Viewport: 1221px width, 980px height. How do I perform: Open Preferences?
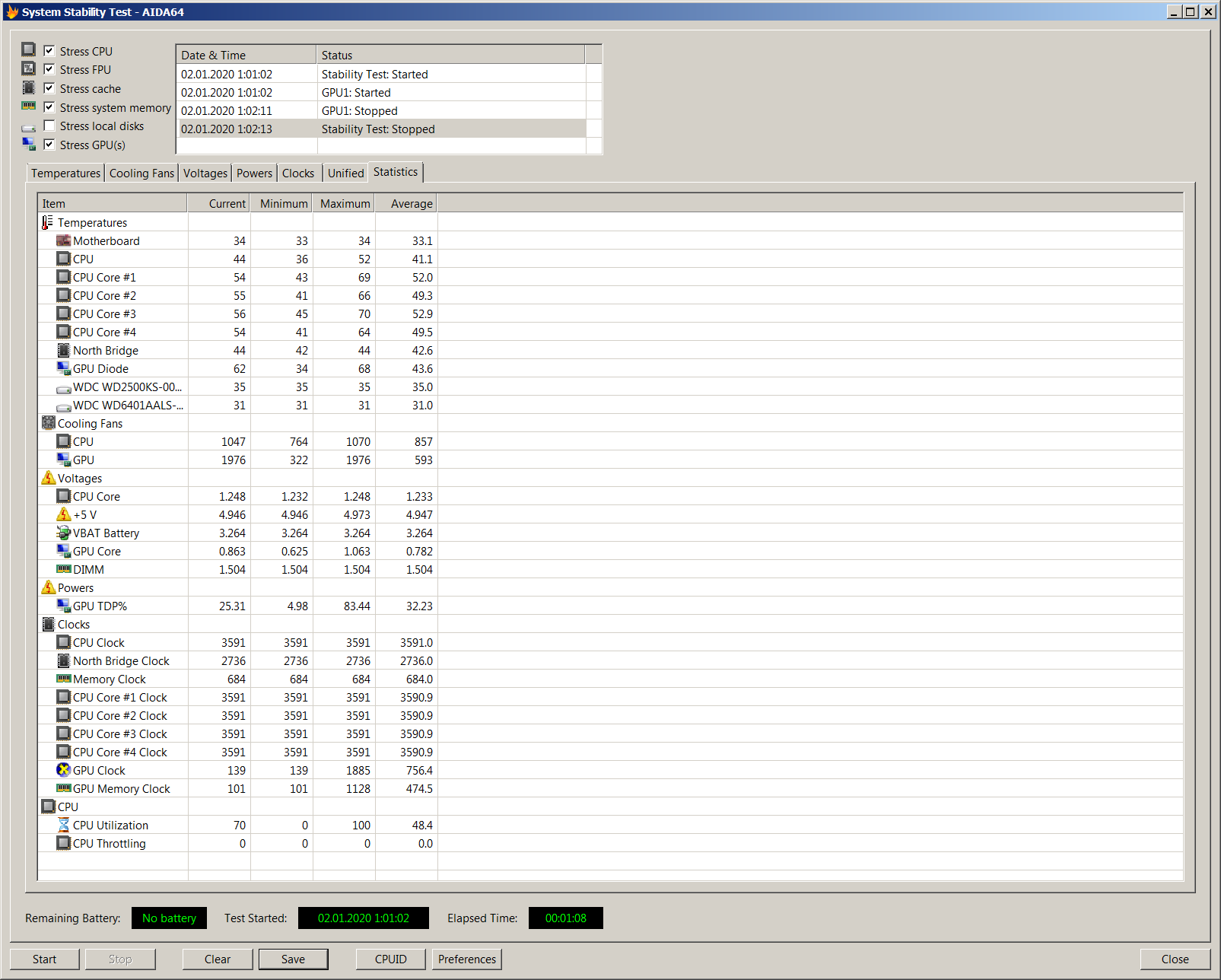click(467, 959)
